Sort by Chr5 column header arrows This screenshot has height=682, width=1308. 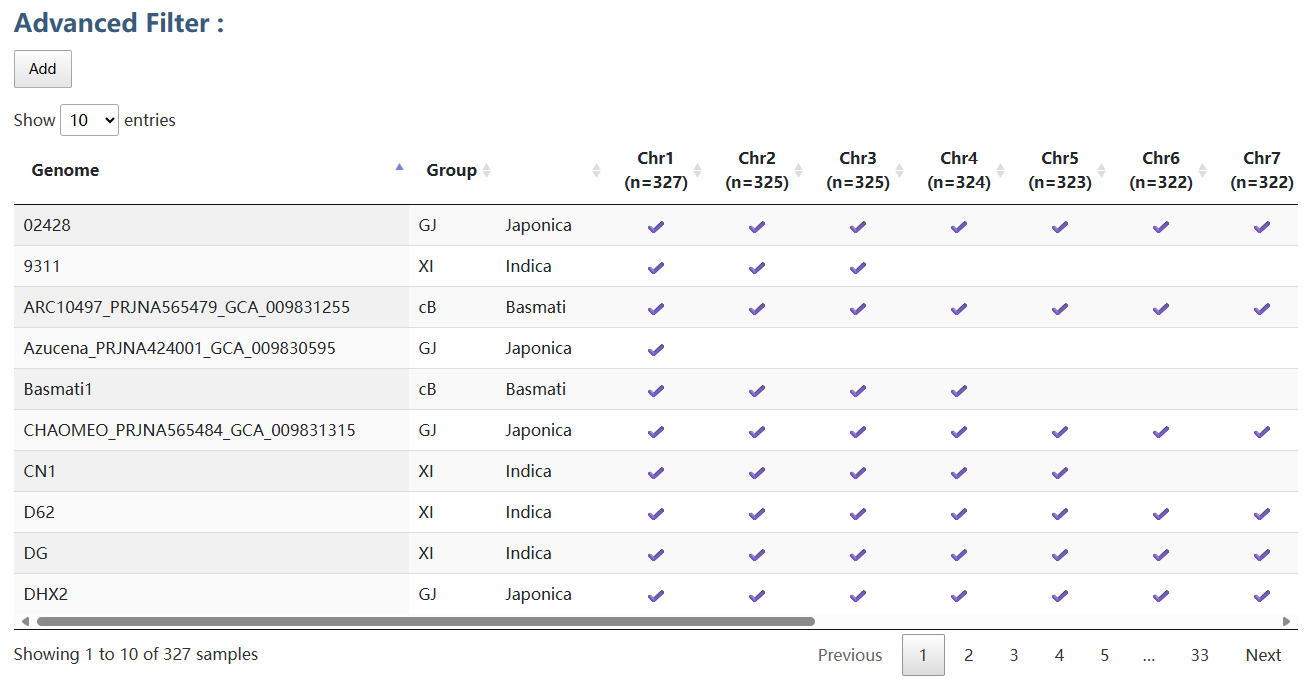[1101, 171]
